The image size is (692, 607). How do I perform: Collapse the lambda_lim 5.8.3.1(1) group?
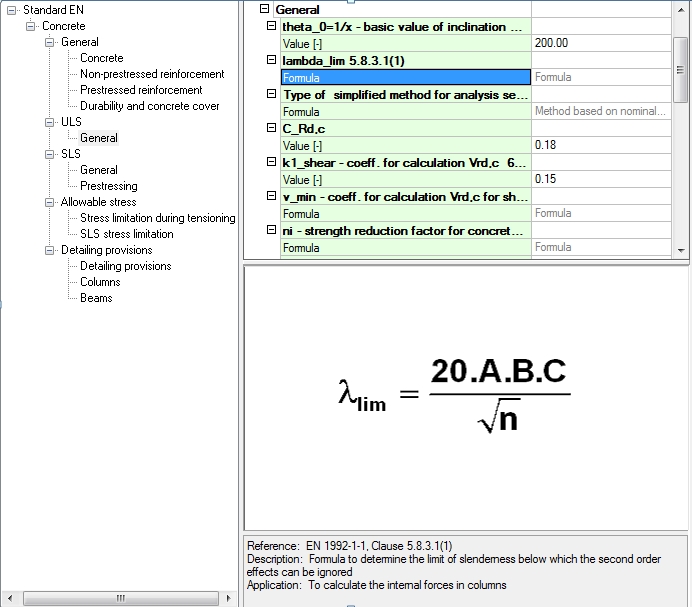271,60
